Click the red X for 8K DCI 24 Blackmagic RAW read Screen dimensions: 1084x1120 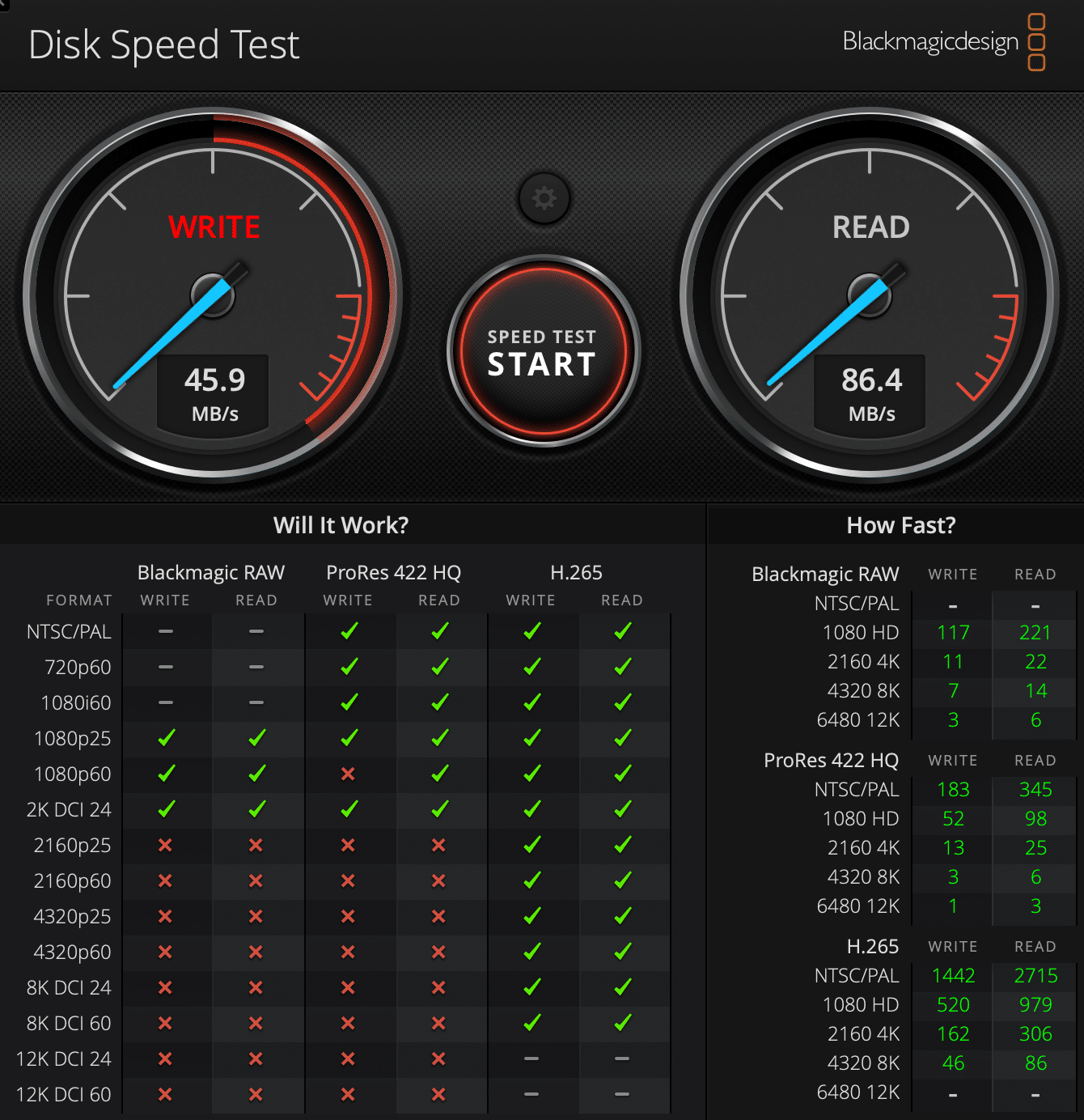tap(256, 987)
